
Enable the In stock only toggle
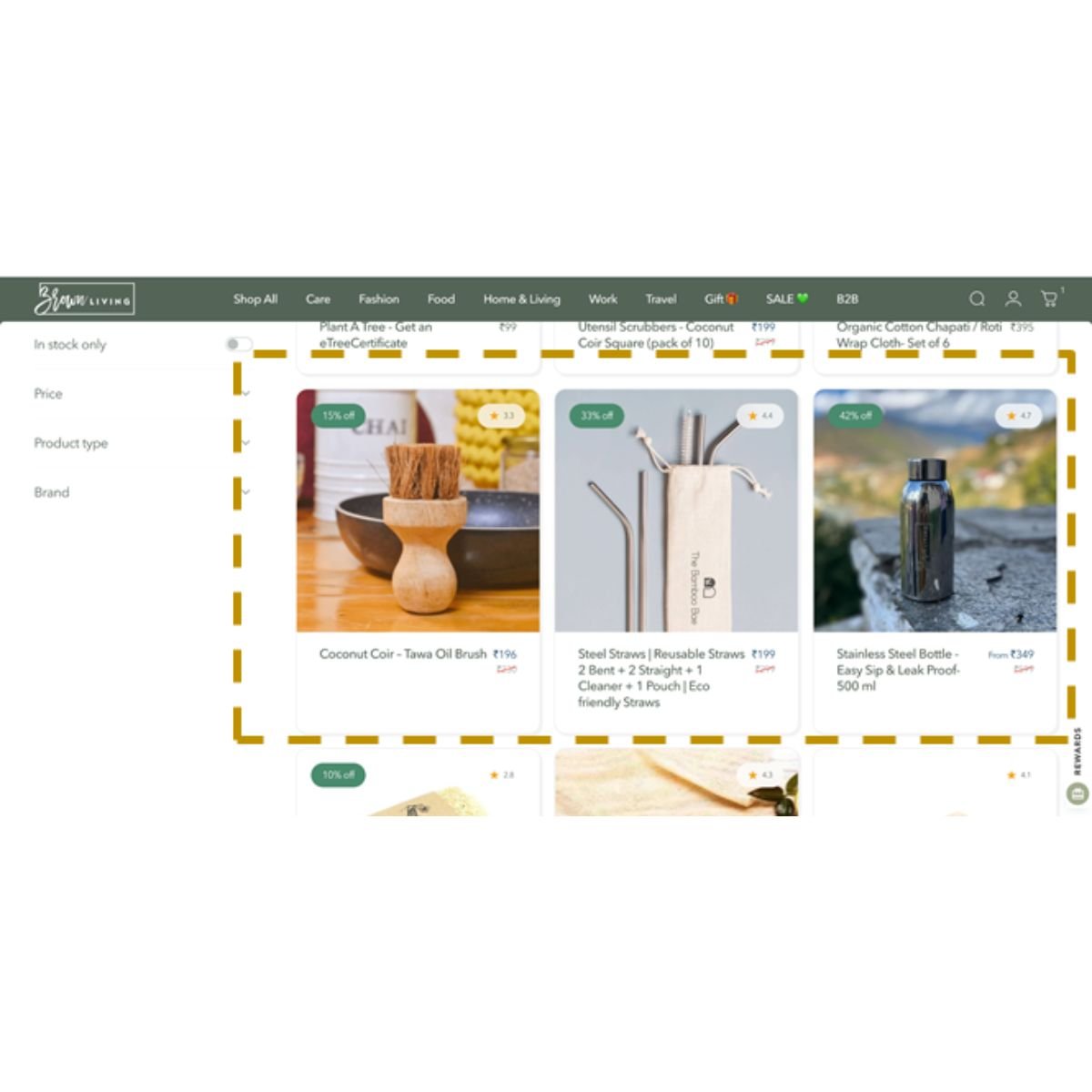tap(240, 344)
